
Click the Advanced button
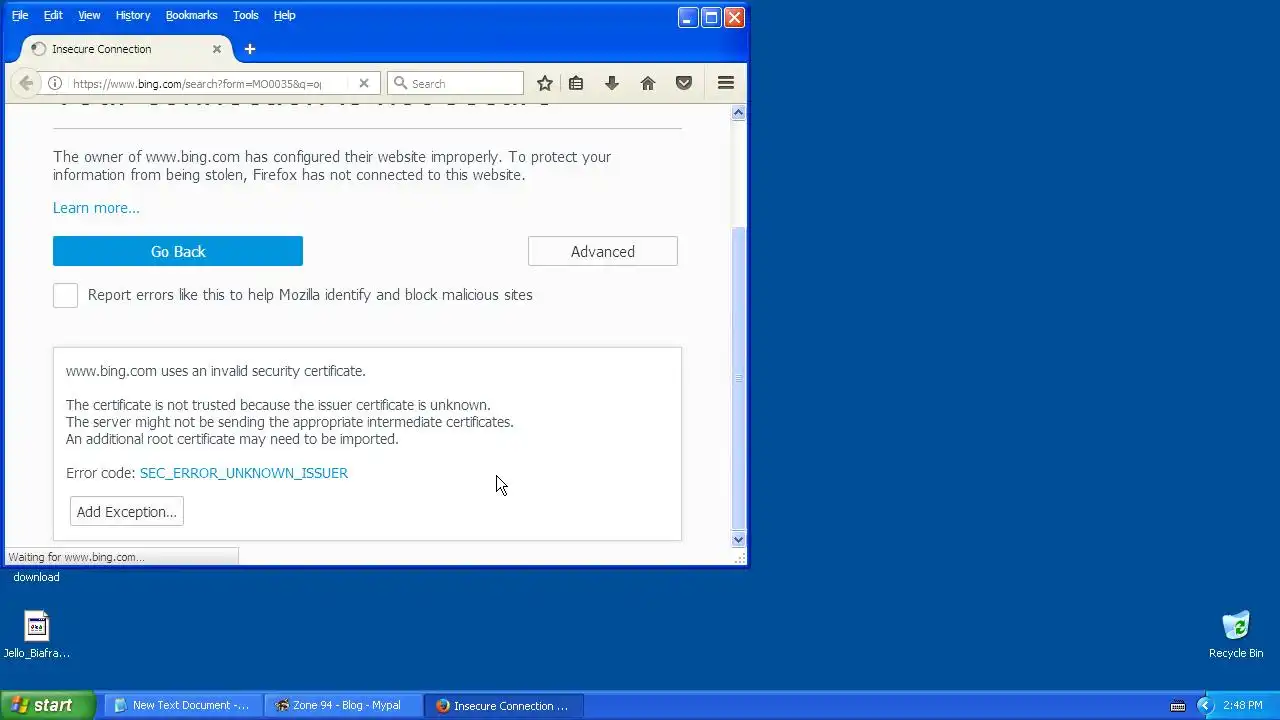coord(603,251)
